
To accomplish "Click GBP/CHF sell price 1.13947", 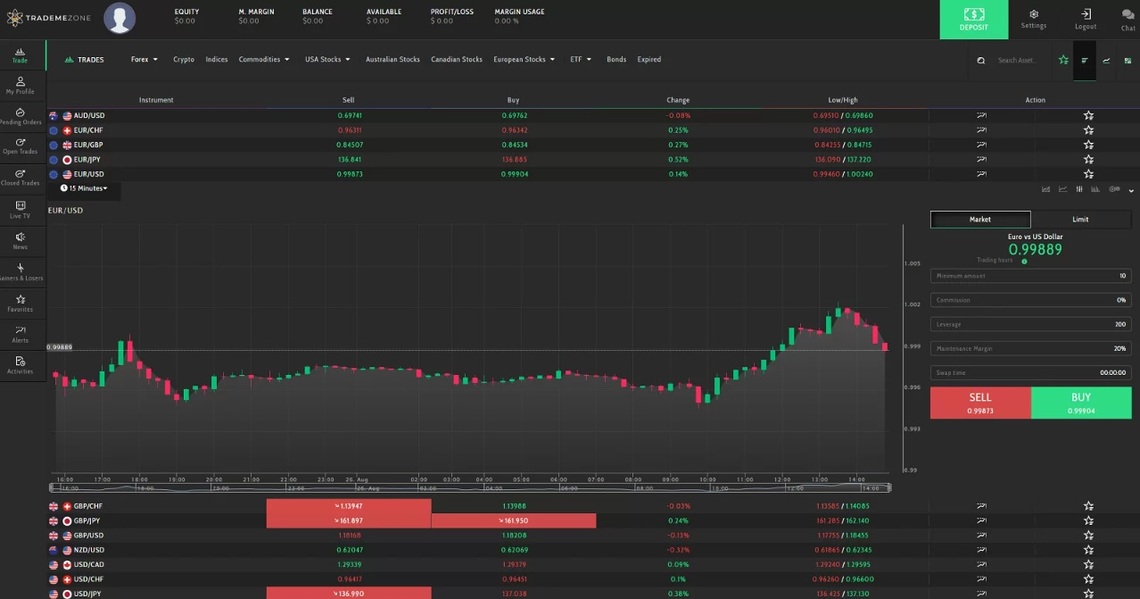I will click(348, 506).
